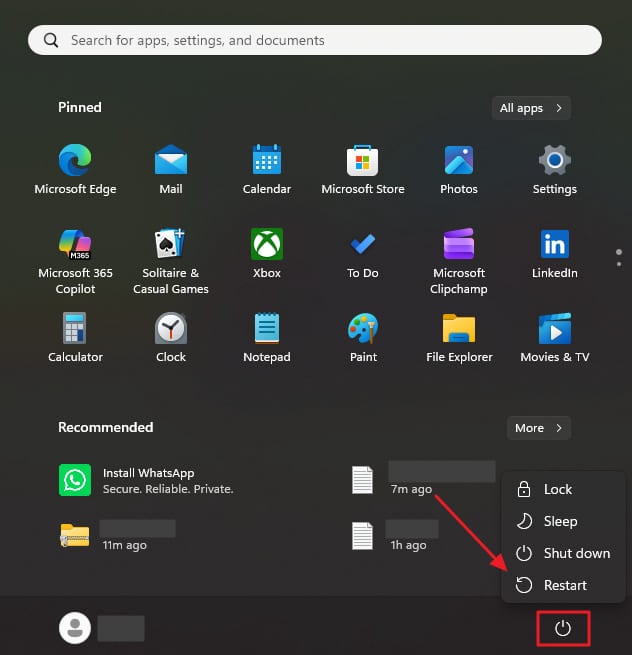
Task: Open Microsoft Clipchamp
Action: 459,261
